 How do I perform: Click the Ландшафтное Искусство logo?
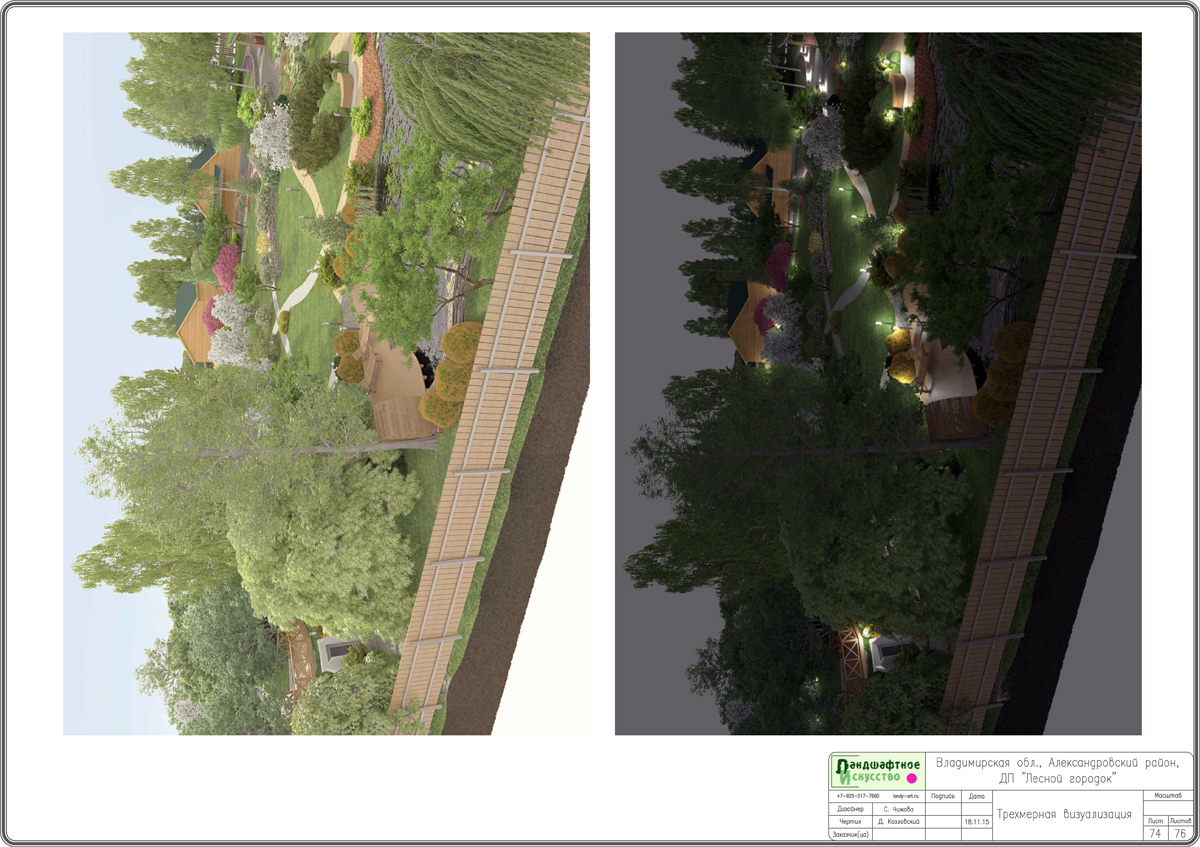(877, 771)
